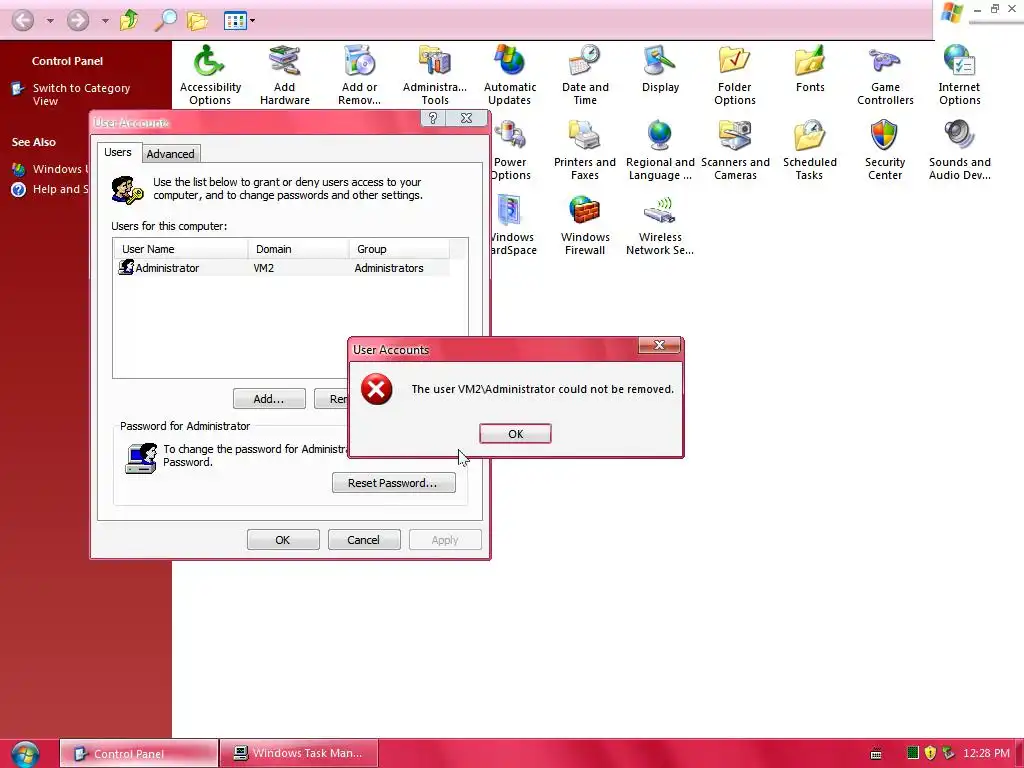The height and width of the screenshot is (768, 1024).
Task: Click the green Task Manager tray icon
Action: point(912,753)
